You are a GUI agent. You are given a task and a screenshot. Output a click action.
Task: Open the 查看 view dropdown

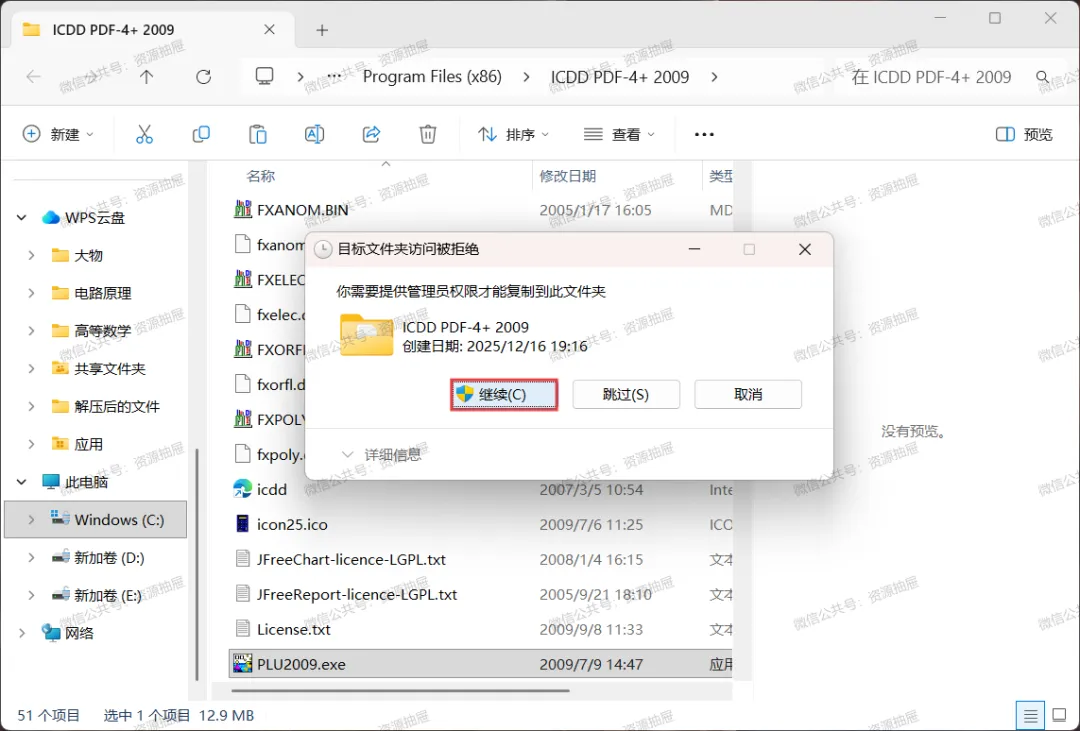pyautogui.click(x=619, y=134)
